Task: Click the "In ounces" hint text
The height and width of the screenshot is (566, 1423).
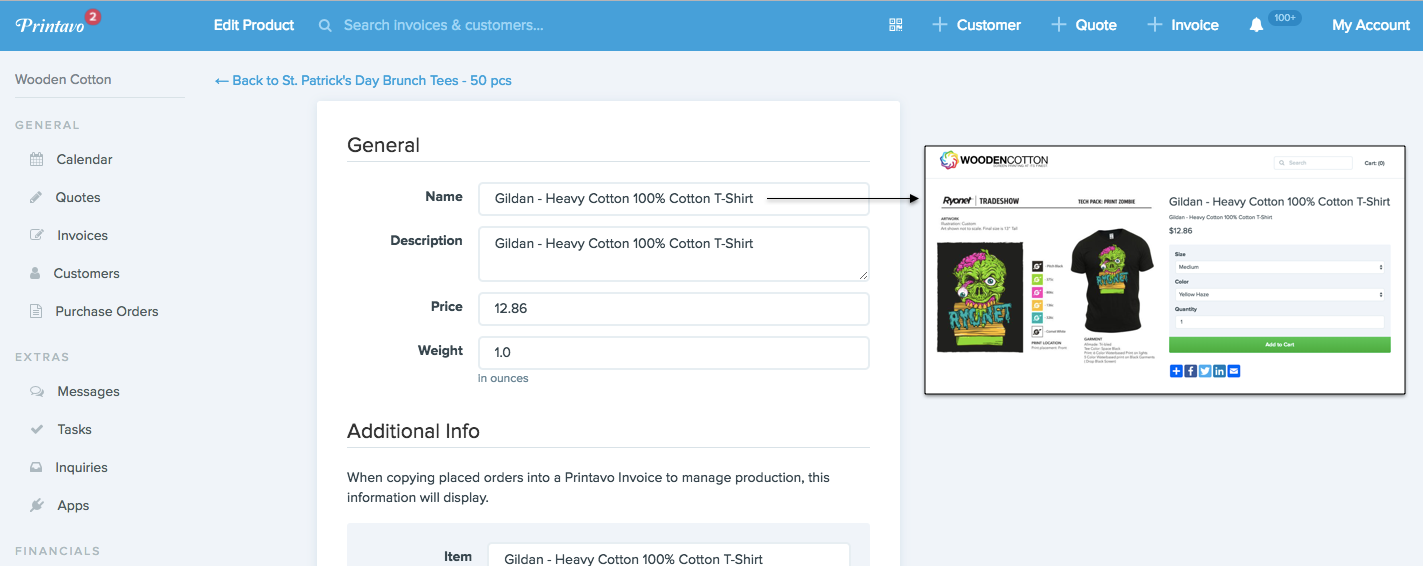Action: pyautogui.click(x=503, y=378)
